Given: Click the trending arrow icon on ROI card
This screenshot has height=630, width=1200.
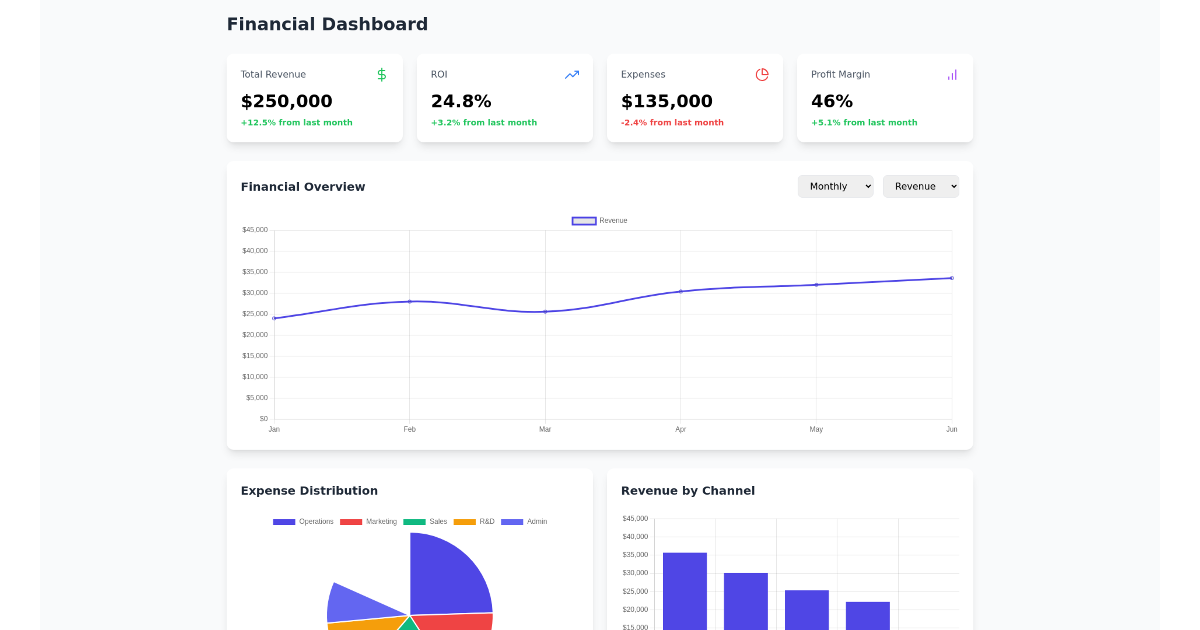Looking at the screenshot, I should [571, 75].
